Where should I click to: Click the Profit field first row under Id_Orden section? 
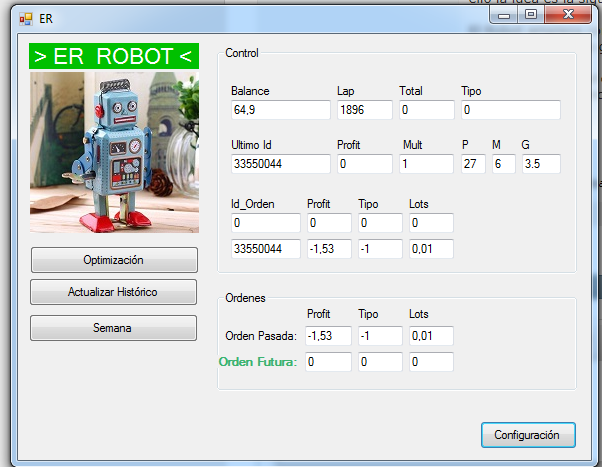click(x=329, y=223)
